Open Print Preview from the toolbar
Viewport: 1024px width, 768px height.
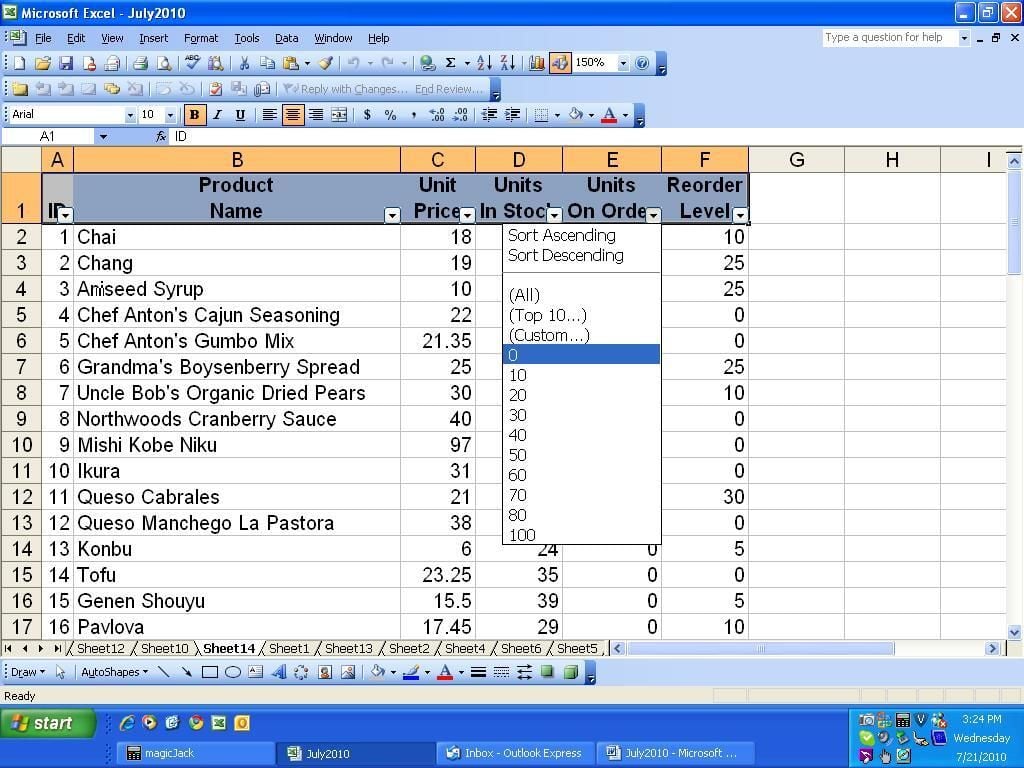[164, 63]
